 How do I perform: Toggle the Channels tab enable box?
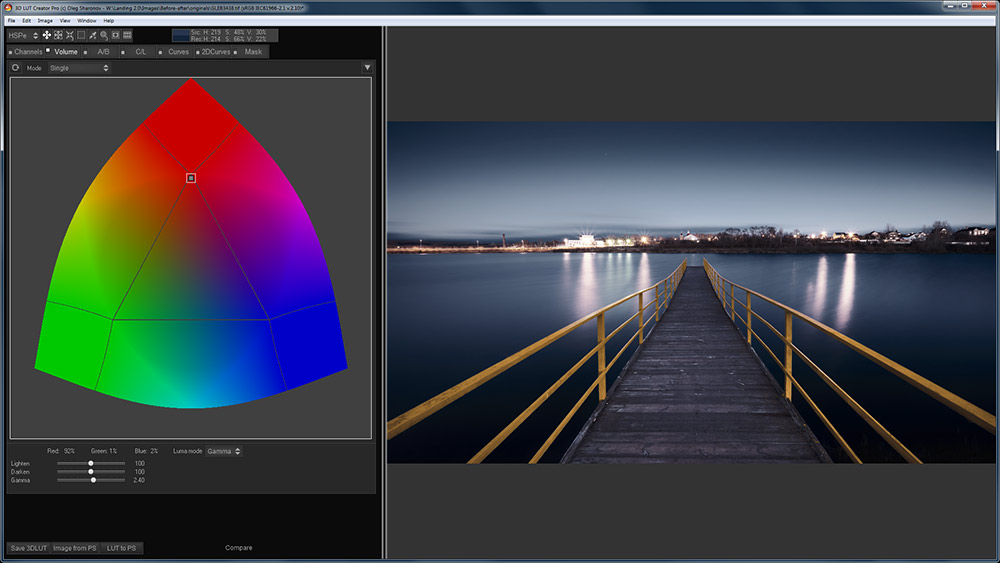click(x=10, y=52)
